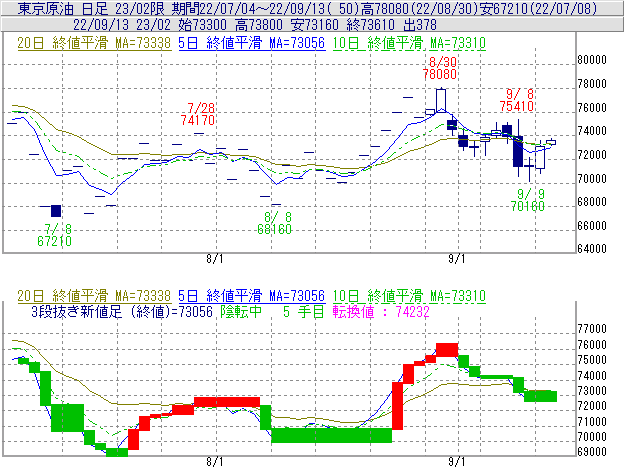Image resolution: width=624 pixels, height=475 pixels.
Task: Click the red block at lower chart peak
Action: click(447, 349)
